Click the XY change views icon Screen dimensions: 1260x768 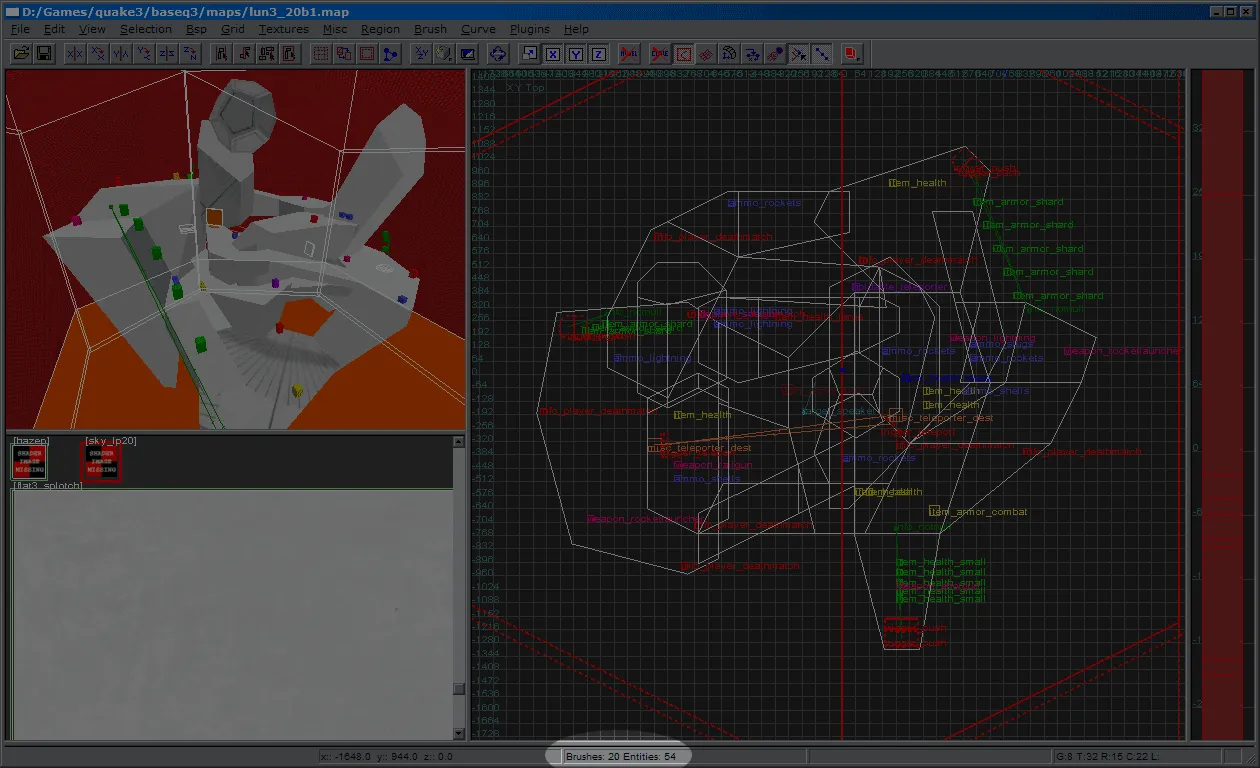tap(422, 53)
